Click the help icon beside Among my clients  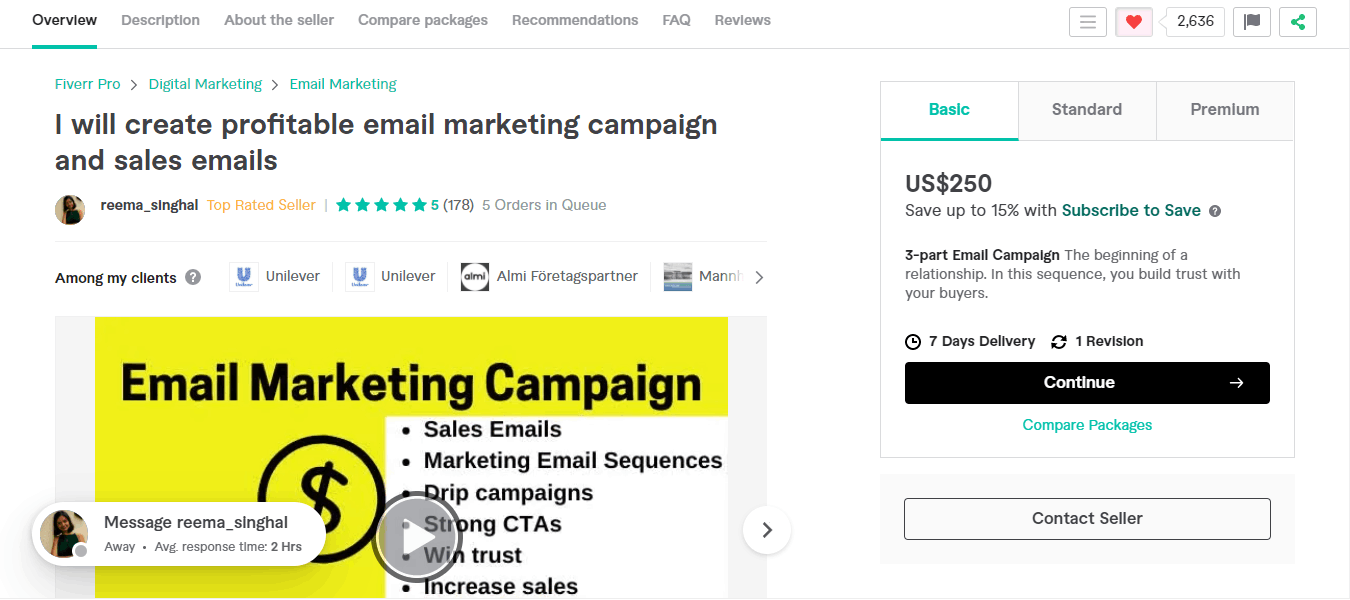tap(193, 277)
